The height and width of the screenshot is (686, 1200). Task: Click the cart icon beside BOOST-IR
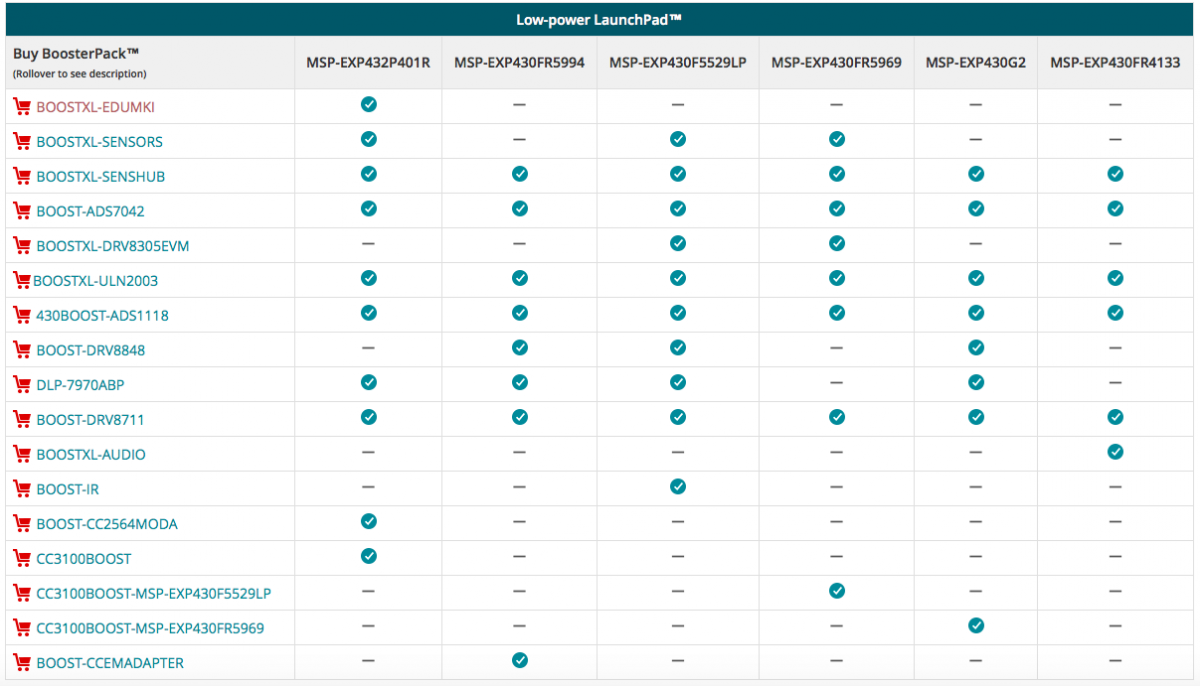pyautogui.click(x=21, y=489)
